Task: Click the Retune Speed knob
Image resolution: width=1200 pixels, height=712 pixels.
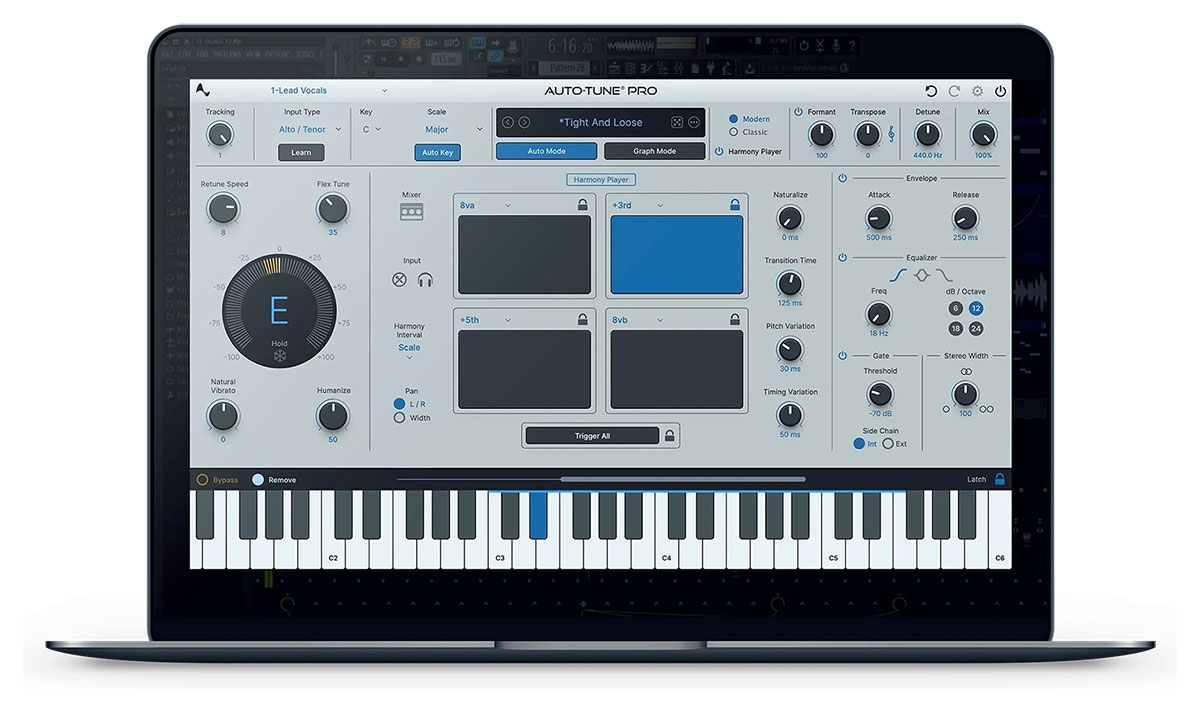Action: click(223, 209)
